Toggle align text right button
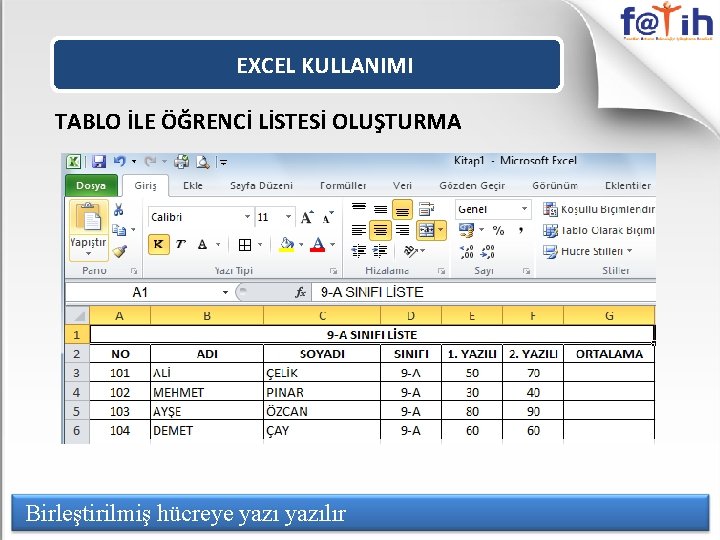The width and height of the screenshot is (720, 540). [402, 230]
